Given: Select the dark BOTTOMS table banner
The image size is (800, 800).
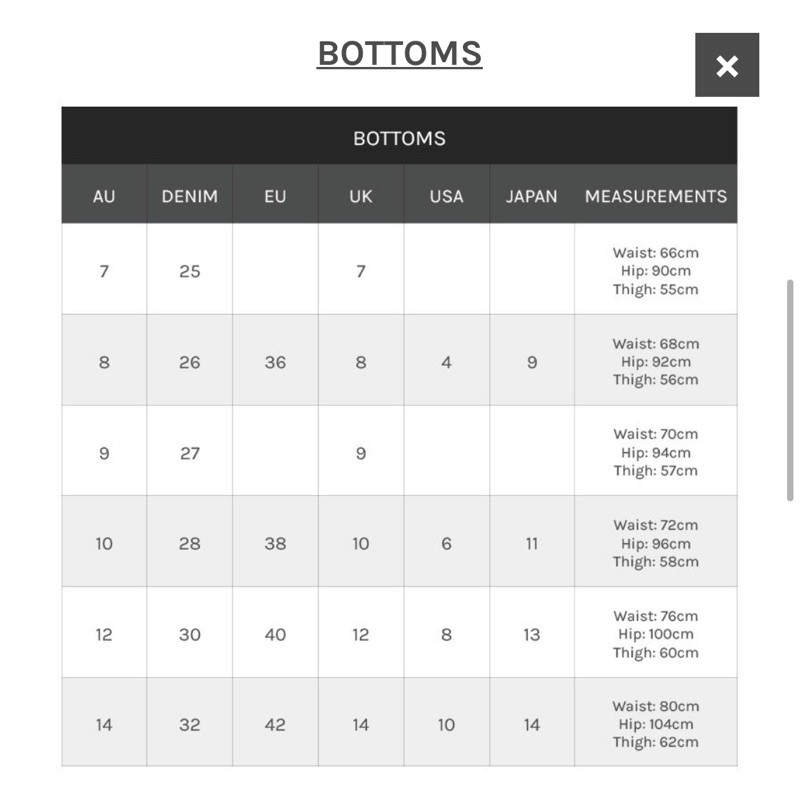Looking at the screenshot, I should click(399, 138).
